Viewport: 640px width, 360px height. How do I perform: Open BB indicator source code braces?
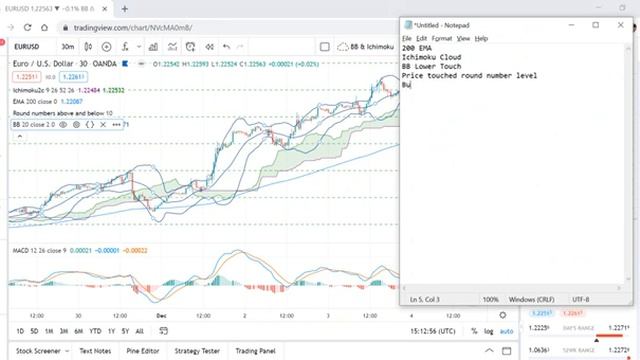pyautogui.click(x=90, y=124)
